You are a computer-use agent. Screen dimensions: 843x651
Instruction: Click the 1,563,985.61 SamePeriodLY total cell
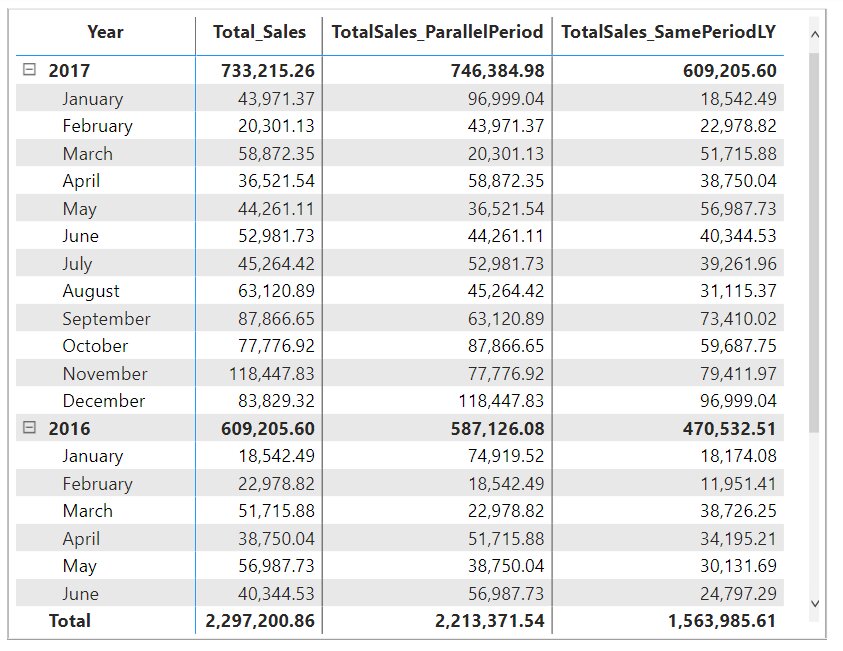[722, 621]
